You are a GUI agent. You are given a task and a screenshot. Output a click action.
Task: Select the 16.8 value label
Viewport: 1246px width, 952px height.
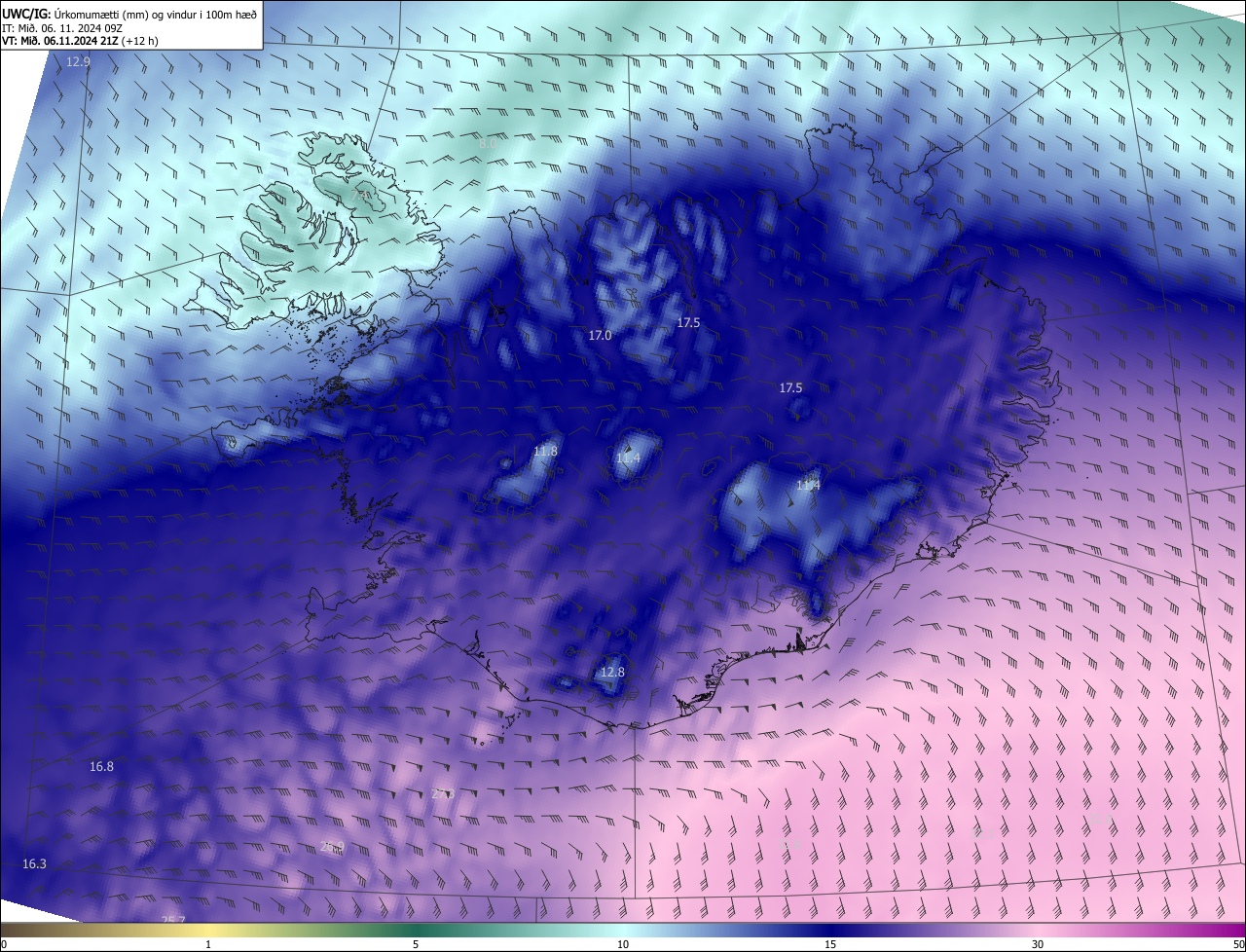101,766
